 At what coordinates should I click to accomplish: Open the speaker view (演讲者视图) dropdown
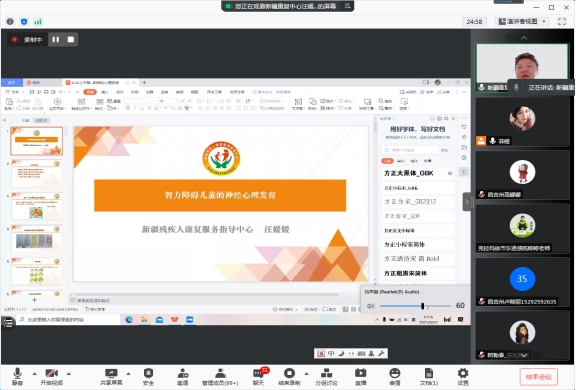tap(522, 21)
